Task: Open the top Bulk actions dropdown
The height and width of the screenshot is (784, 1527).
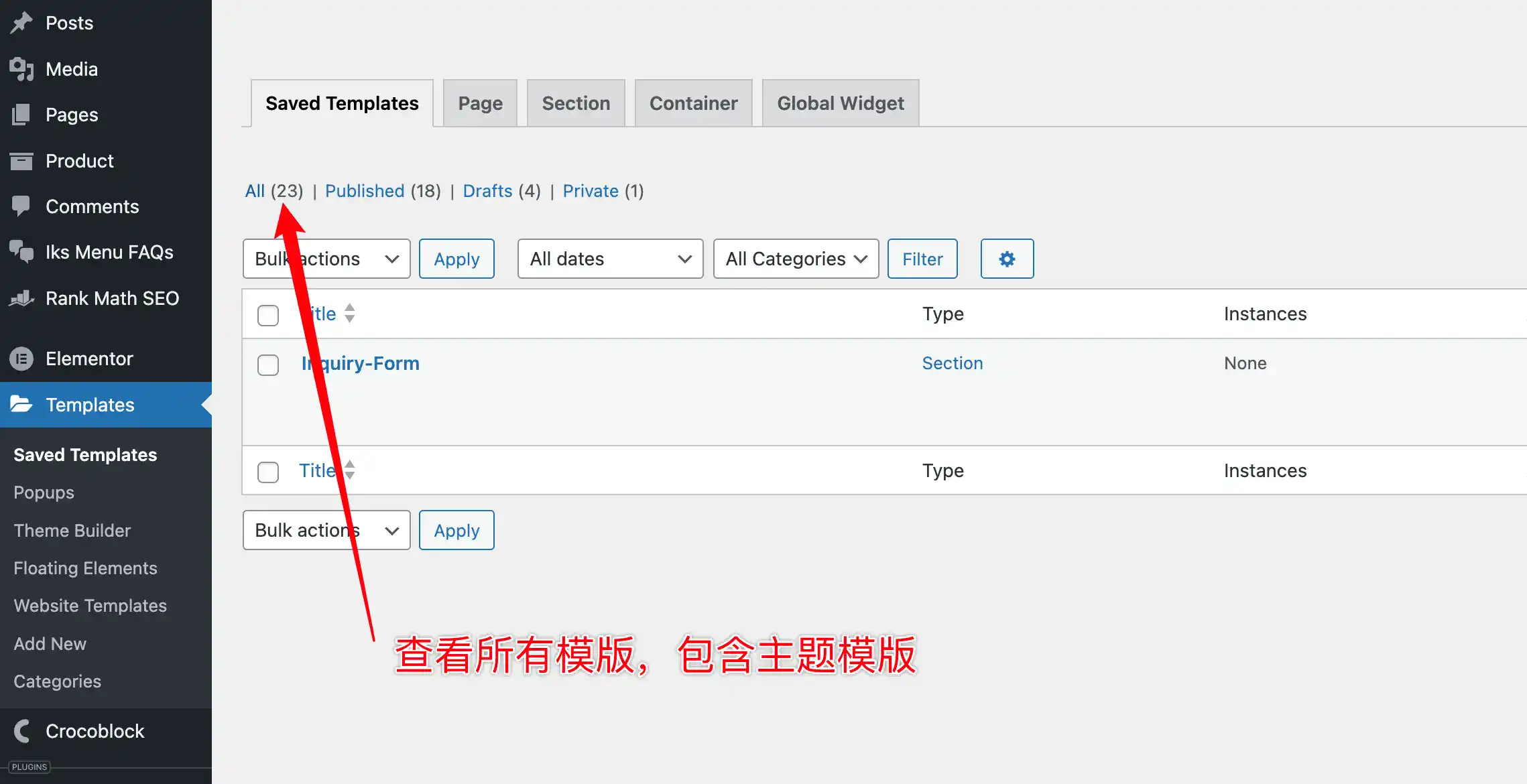Action: pos(326,259)
